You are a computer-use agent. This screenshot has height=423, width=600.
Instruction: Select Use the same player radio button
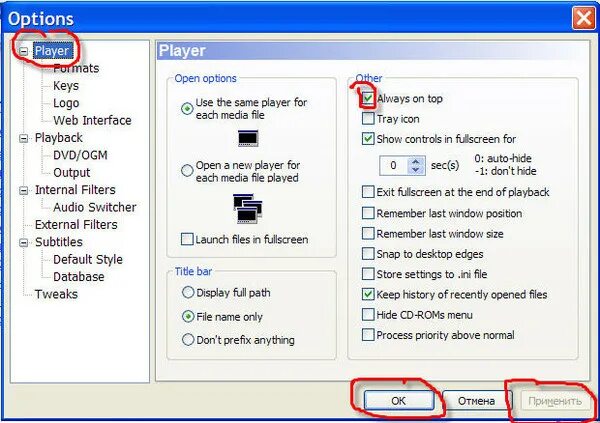187,109
